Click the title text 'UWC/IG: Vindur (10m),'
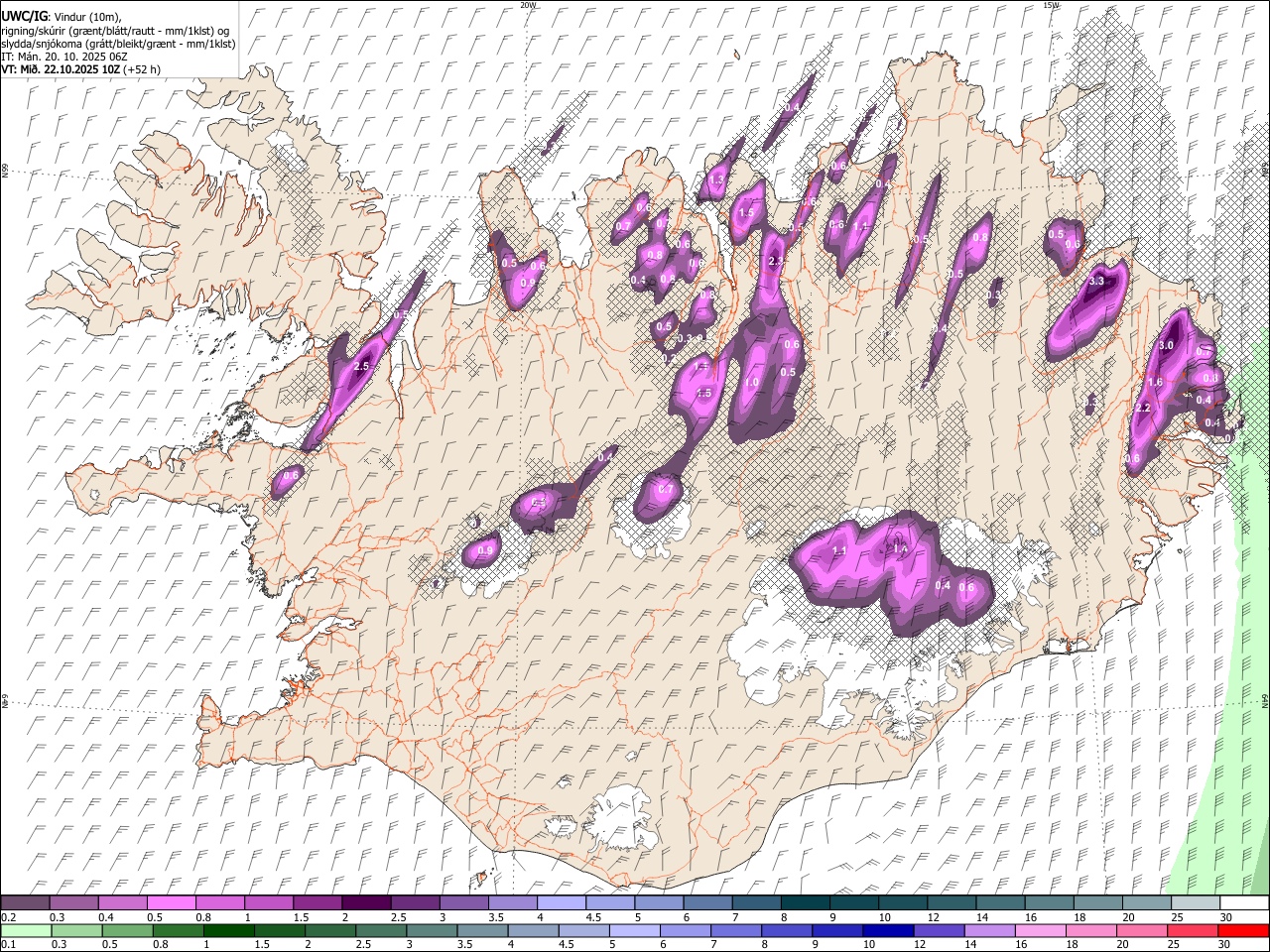This screenshot has height=952, width=1270. (x=62, y=17)
